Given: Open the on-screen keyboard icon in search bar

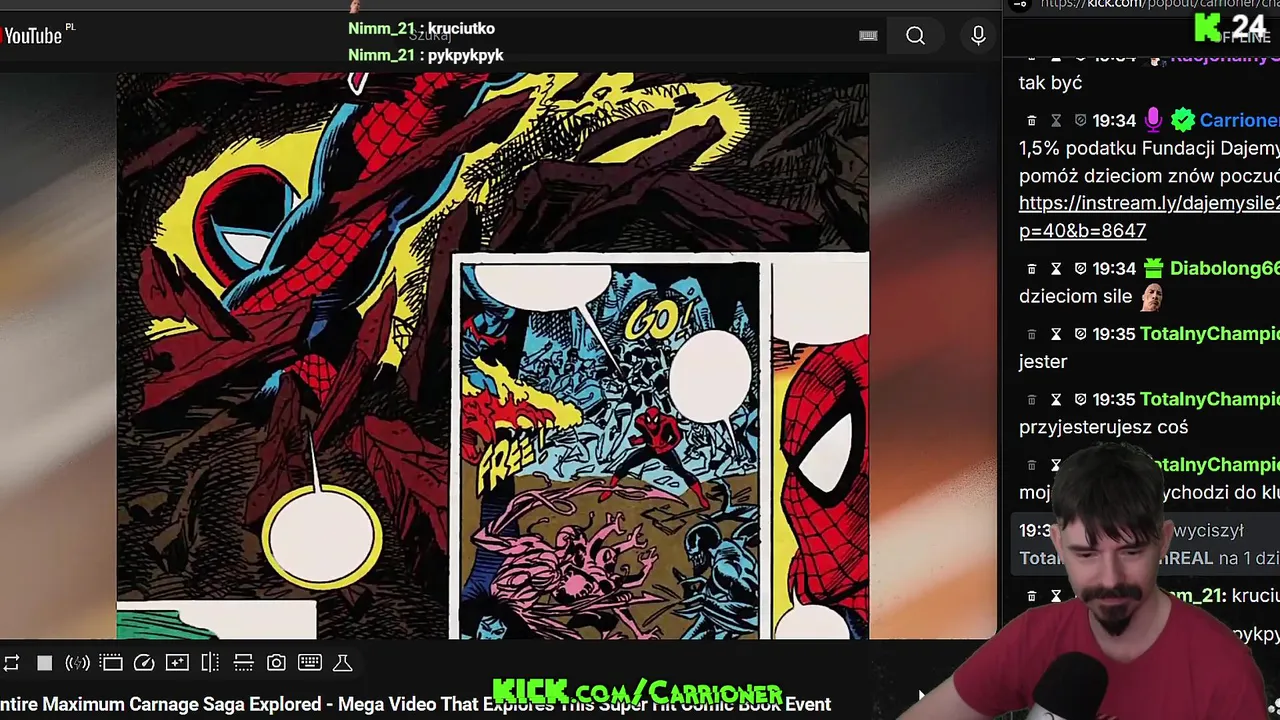Looking at the screenshot, I should pyautogui.click(x=868, y=36).
